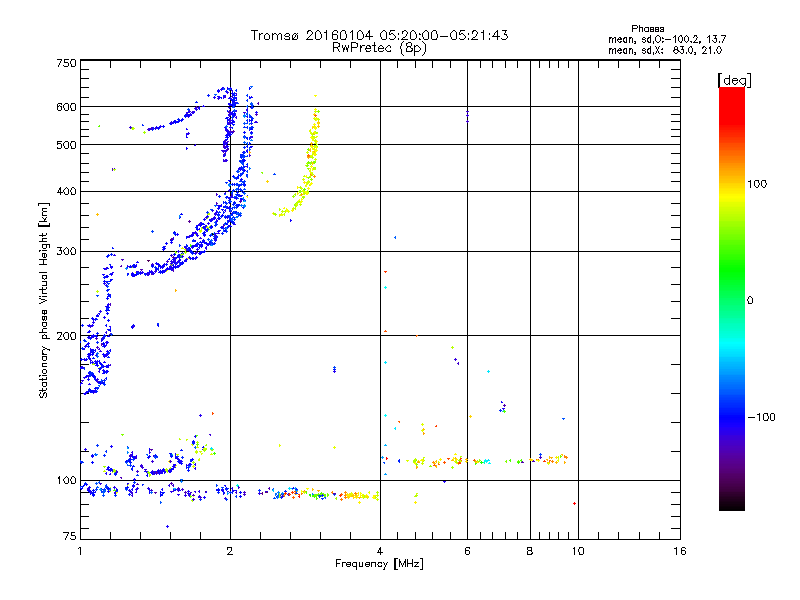Click the '500' height axis tick label

click(x=66, y=145)
